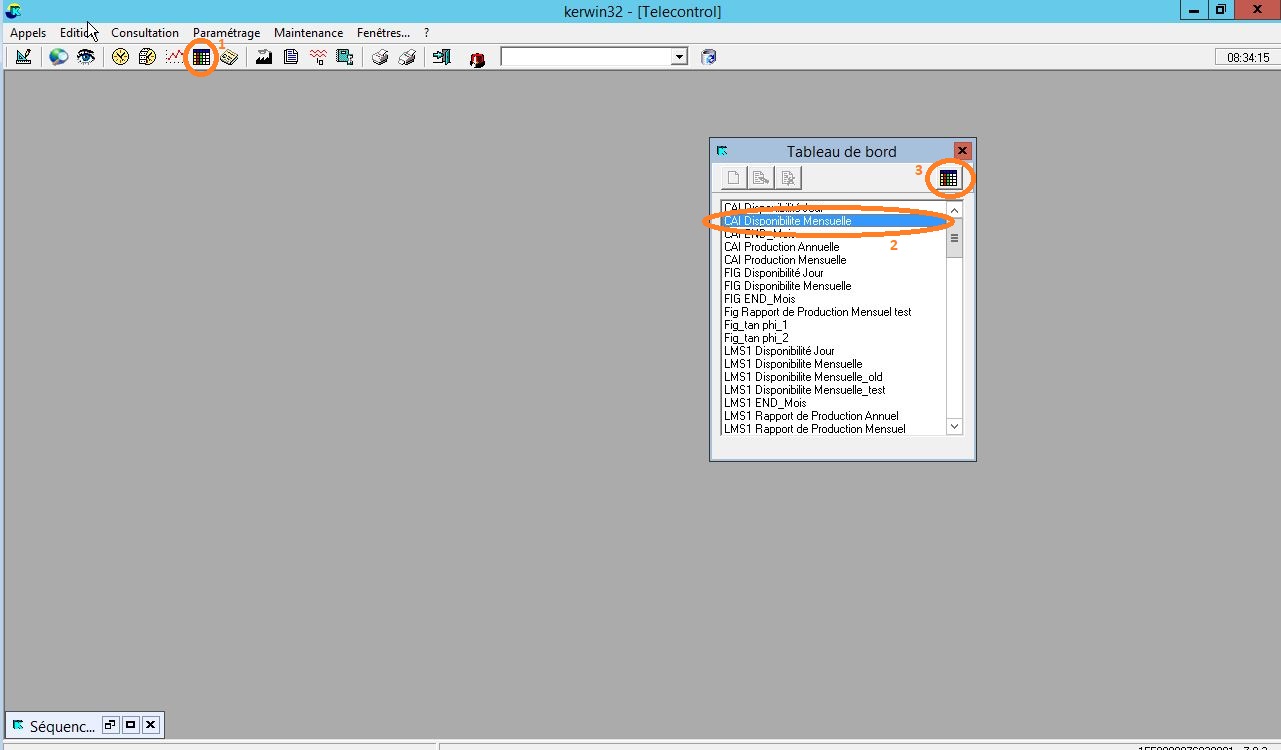This screenshot has height=750, width=1281.
Task: Click the eye icon in main toolbar
Action: point(86,57)
